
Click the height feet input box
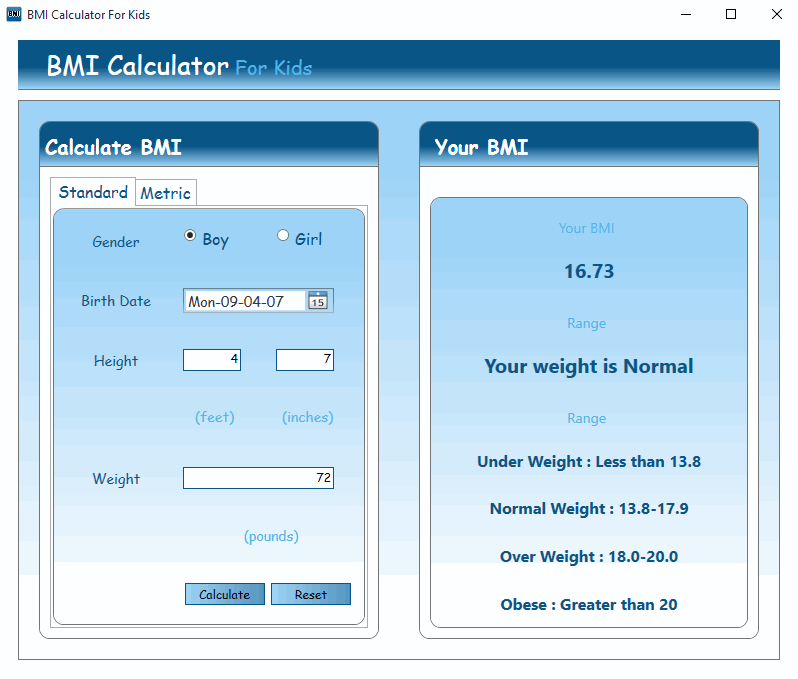(212, 360)
